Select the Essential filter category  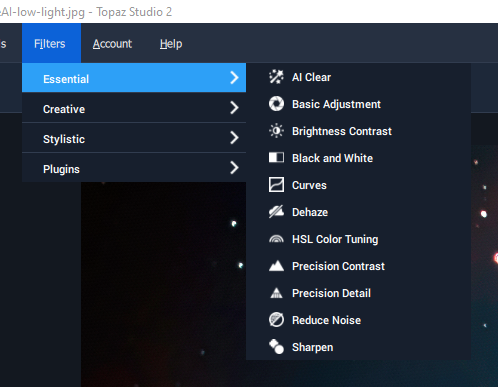click(134, 78)
